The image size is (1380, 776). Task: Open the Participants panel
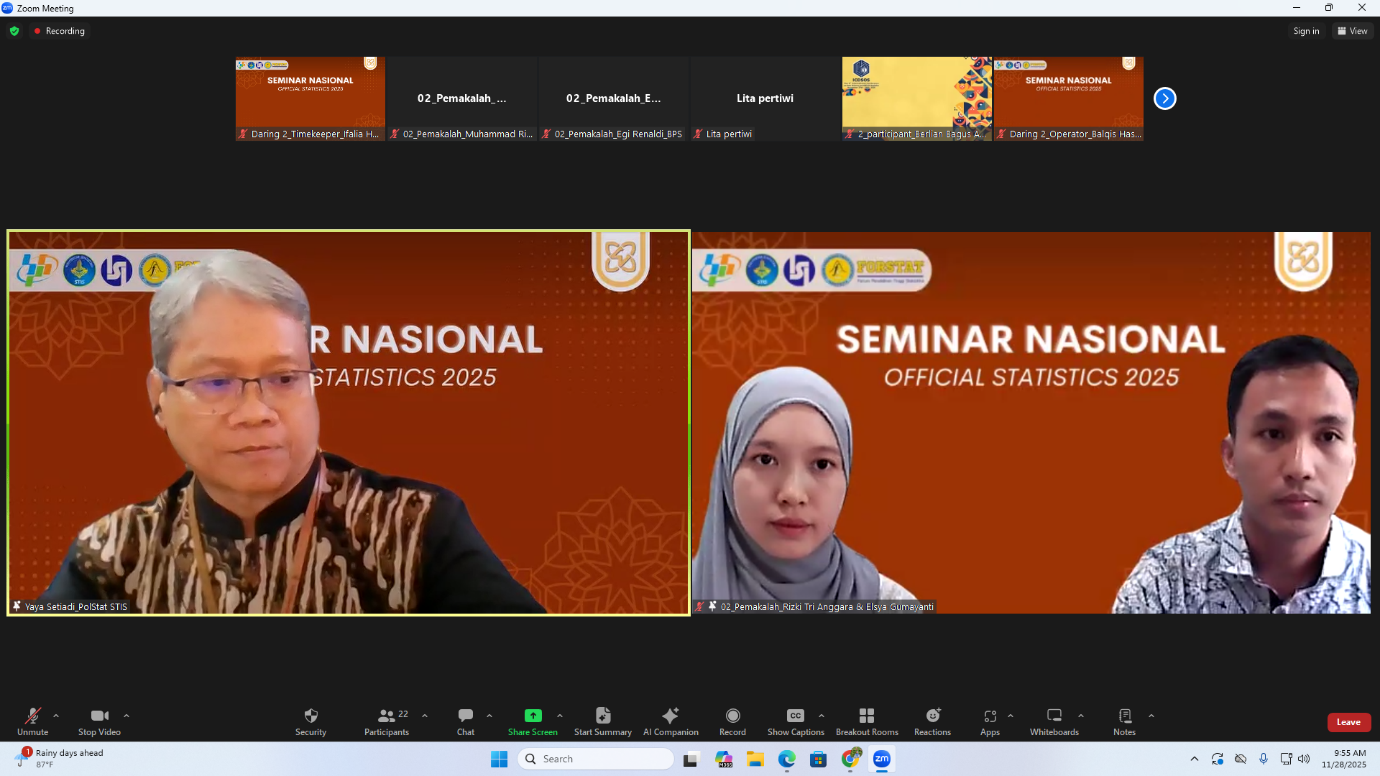[x=387, y=720]
